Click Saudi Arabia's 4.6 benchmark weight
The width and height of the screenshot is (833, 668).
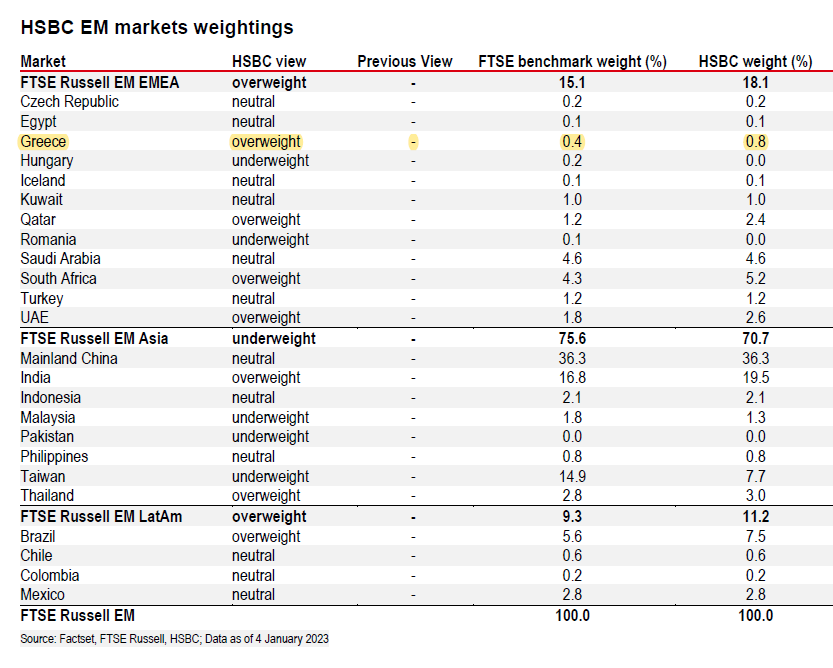point(572,259)
